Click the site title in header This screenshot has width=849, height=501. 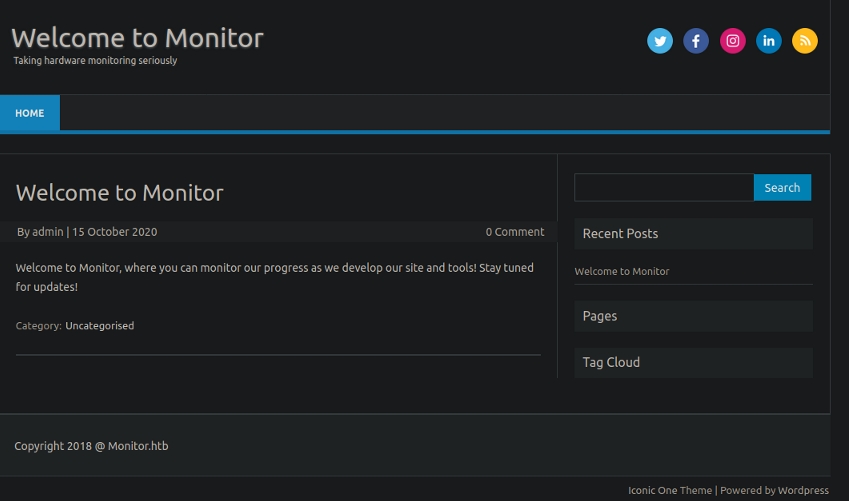point(137,38)
